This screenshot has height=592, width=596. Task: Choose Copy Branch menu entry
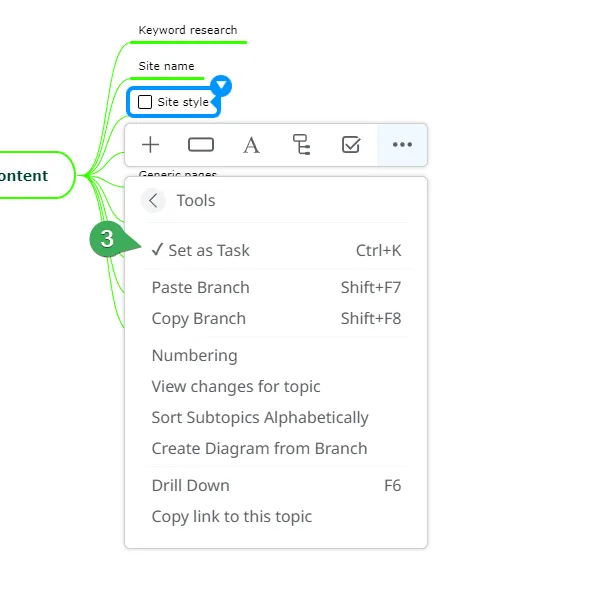click(x=276, y=319)
